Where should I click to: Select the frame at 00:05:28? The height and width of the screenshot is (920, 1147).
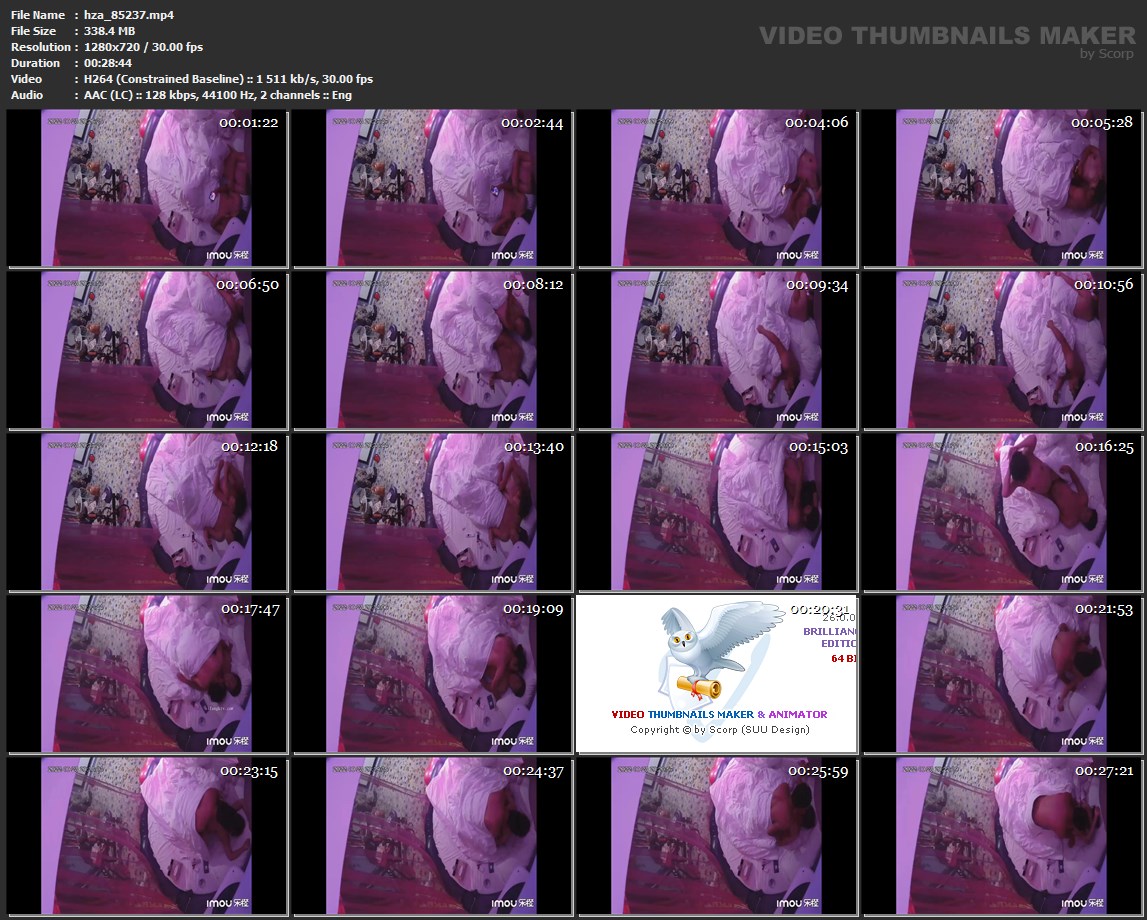(1002, 188)
